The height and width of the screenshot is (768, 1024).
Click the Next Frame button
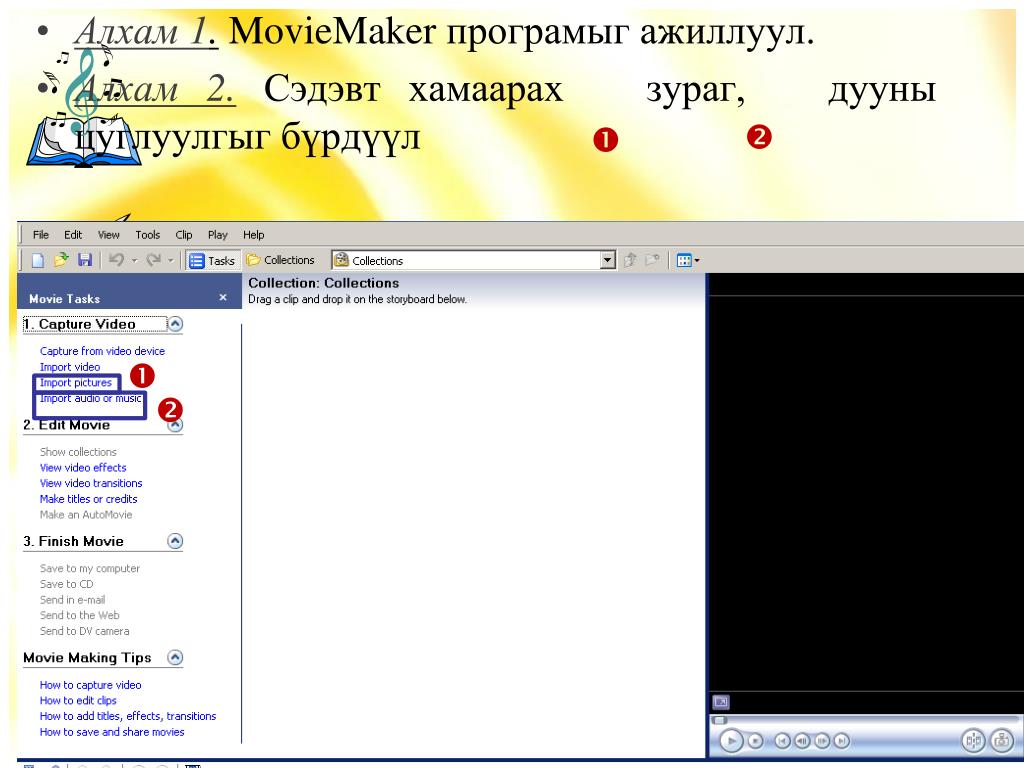tap(822, 741)
